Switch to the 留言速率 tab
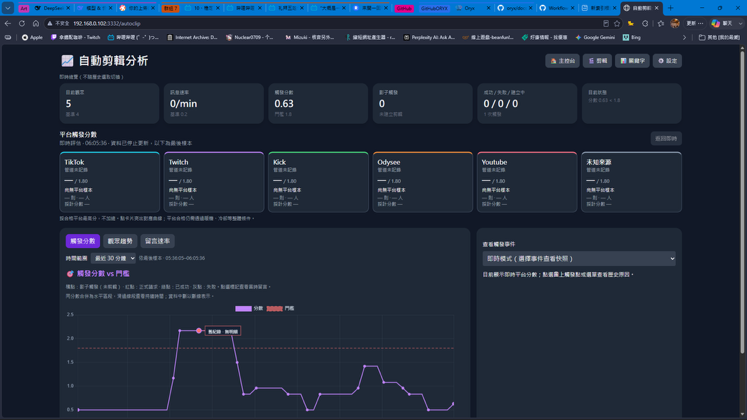 click(x=157, y=241)
